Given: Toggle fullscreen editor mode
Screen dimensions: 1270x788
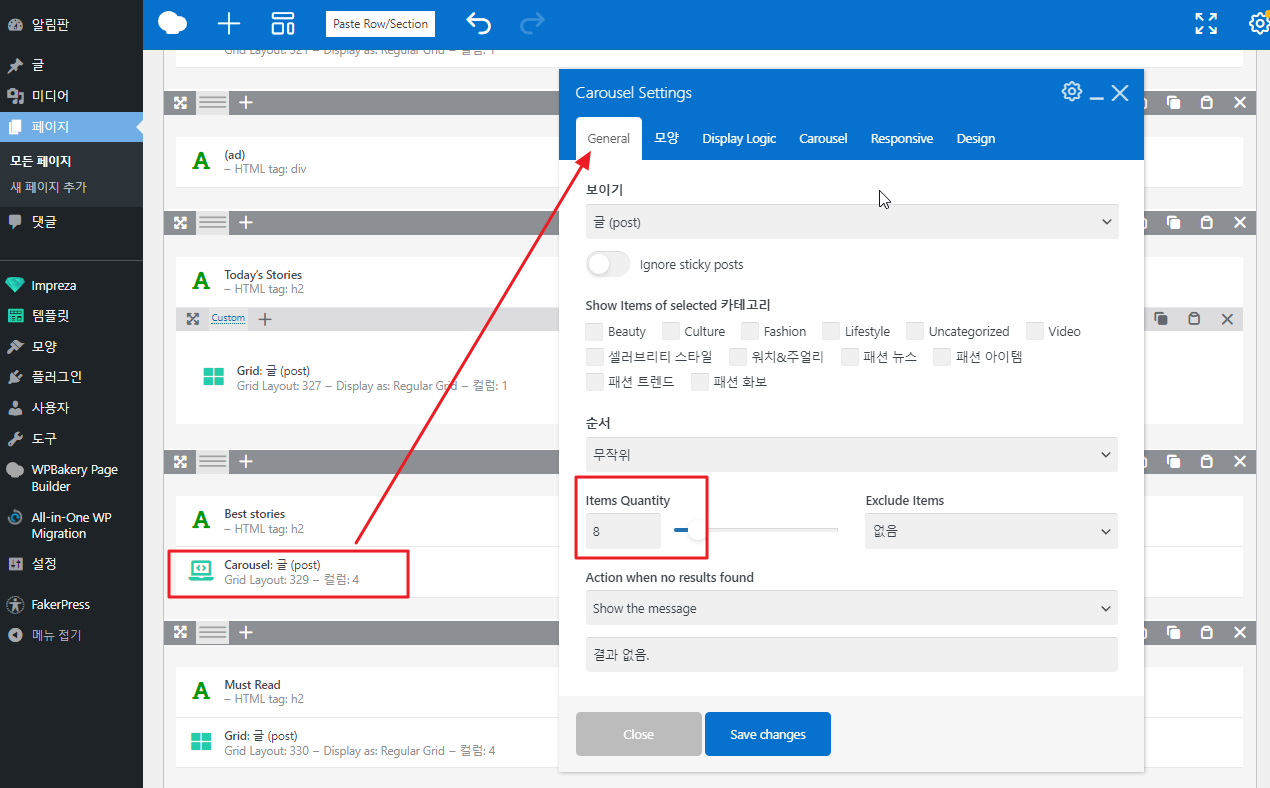Looking at the screenshot, I should (x=1206, y=23).
